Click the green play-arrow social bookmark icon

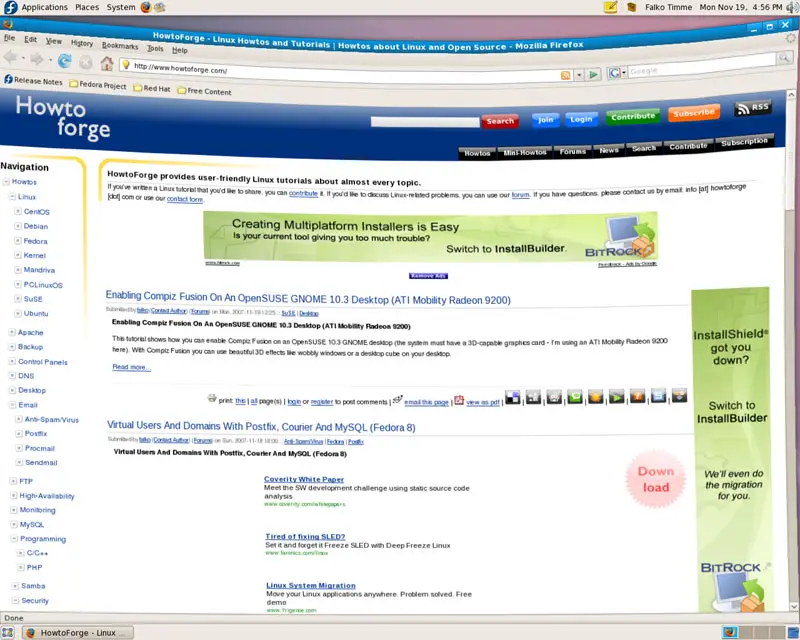[616, 397]
